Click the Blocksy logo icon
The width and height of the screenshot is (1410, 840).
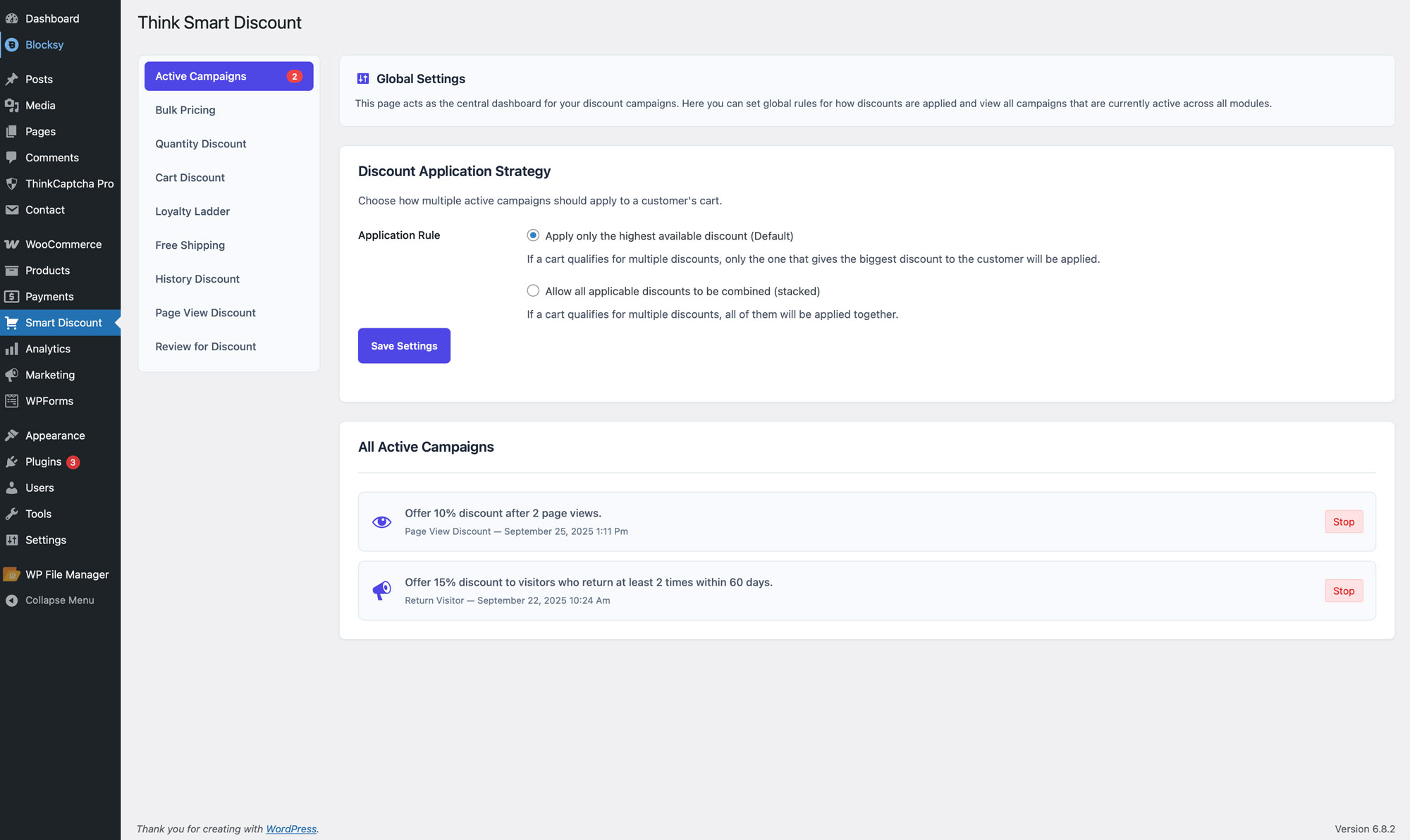click(x=12, y=44)
